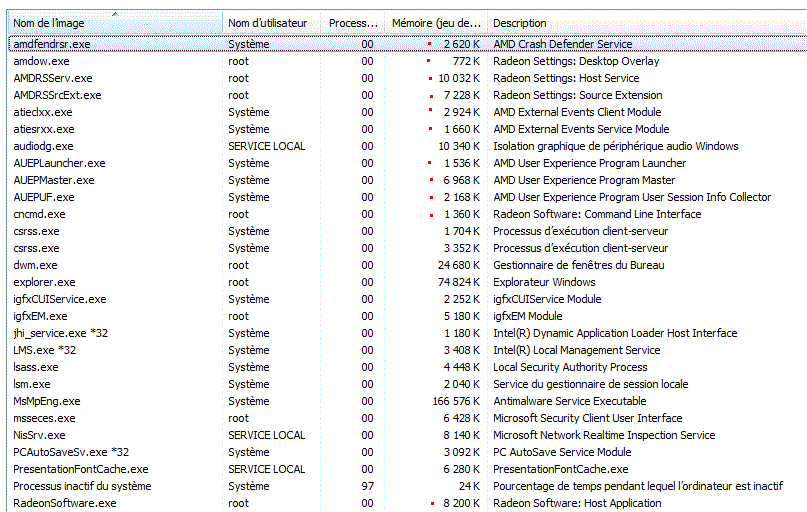This screenshot has height=512, width=807.
Task: Click the 97 CPU value
Action: coord(367,486)
